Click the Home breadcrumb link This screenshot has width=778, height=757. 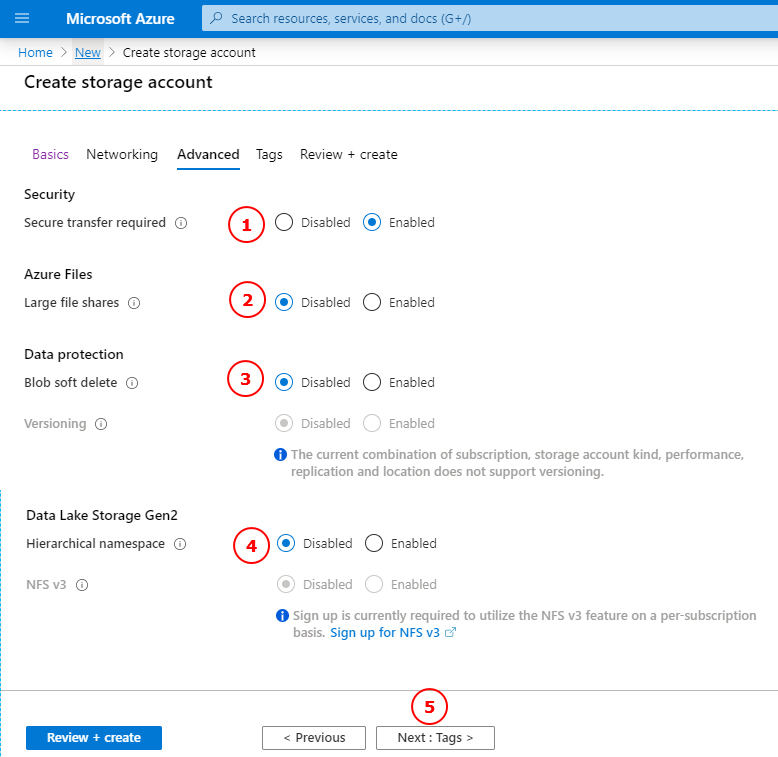click(35, 52)
